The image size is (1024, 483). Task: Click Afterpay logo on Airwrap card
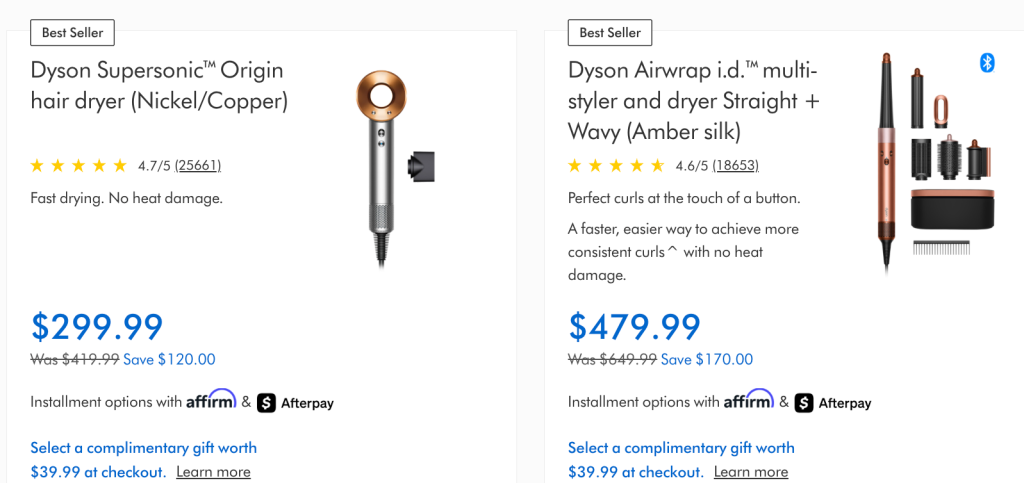coord(833,403)
